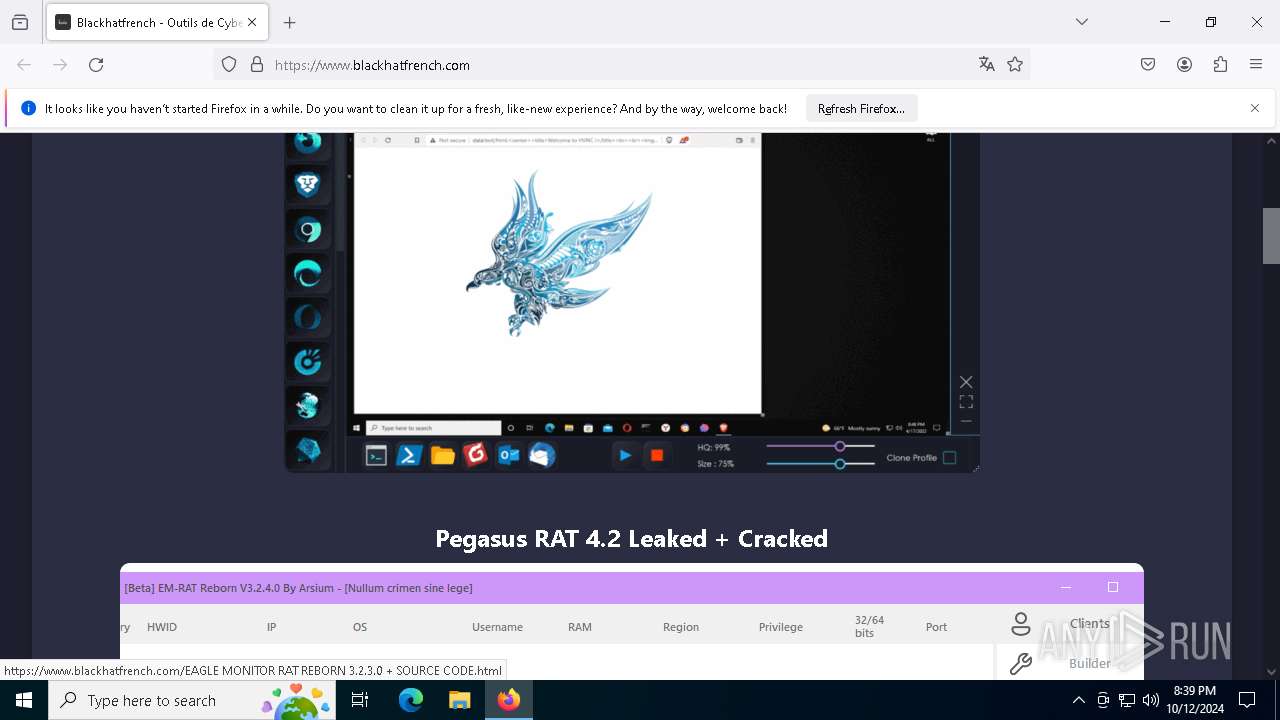Screen dimensions: 1280x720
Task: Click the Region column header
Action: [681, 627]
